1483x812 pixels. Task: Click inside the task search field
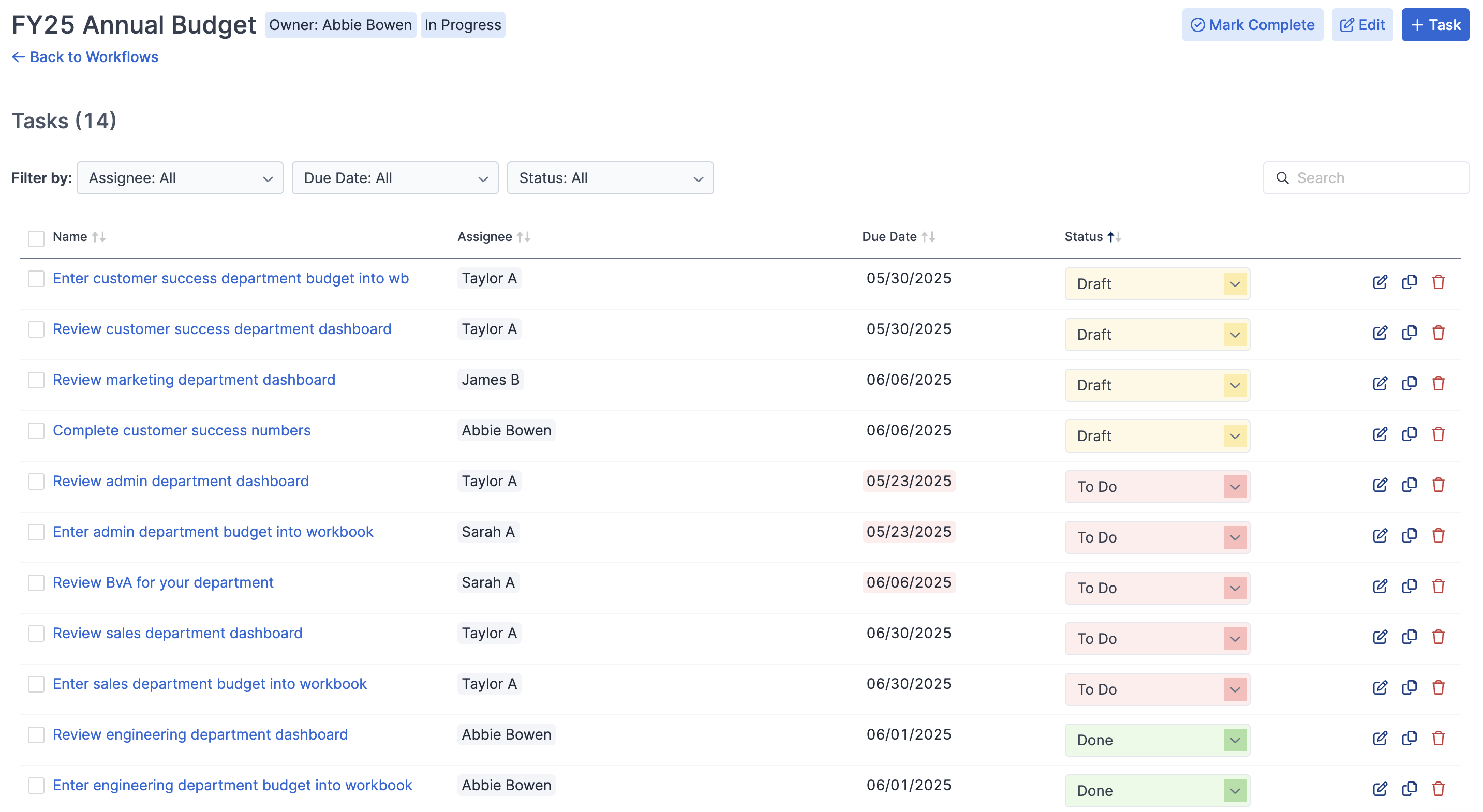(1366, 178)
